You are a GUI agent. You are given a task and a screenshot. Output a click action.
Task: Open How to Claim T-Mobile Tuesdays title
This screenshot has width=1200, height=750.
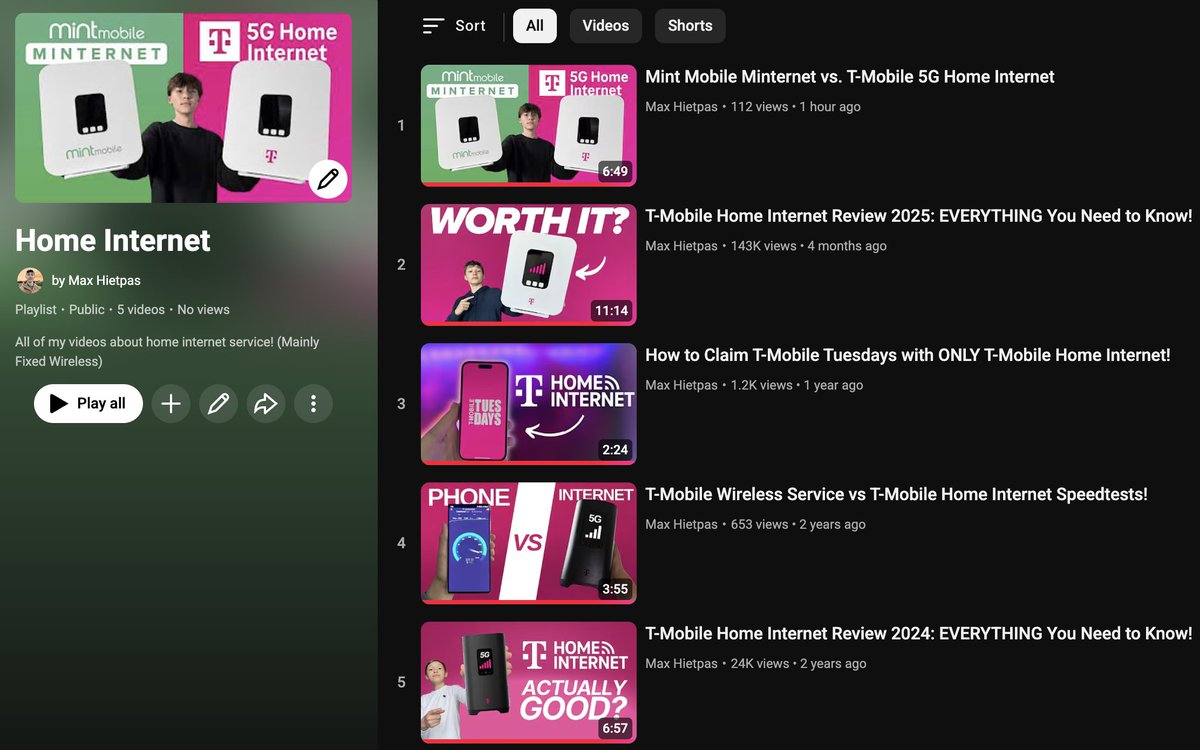[x=908, y=355]
